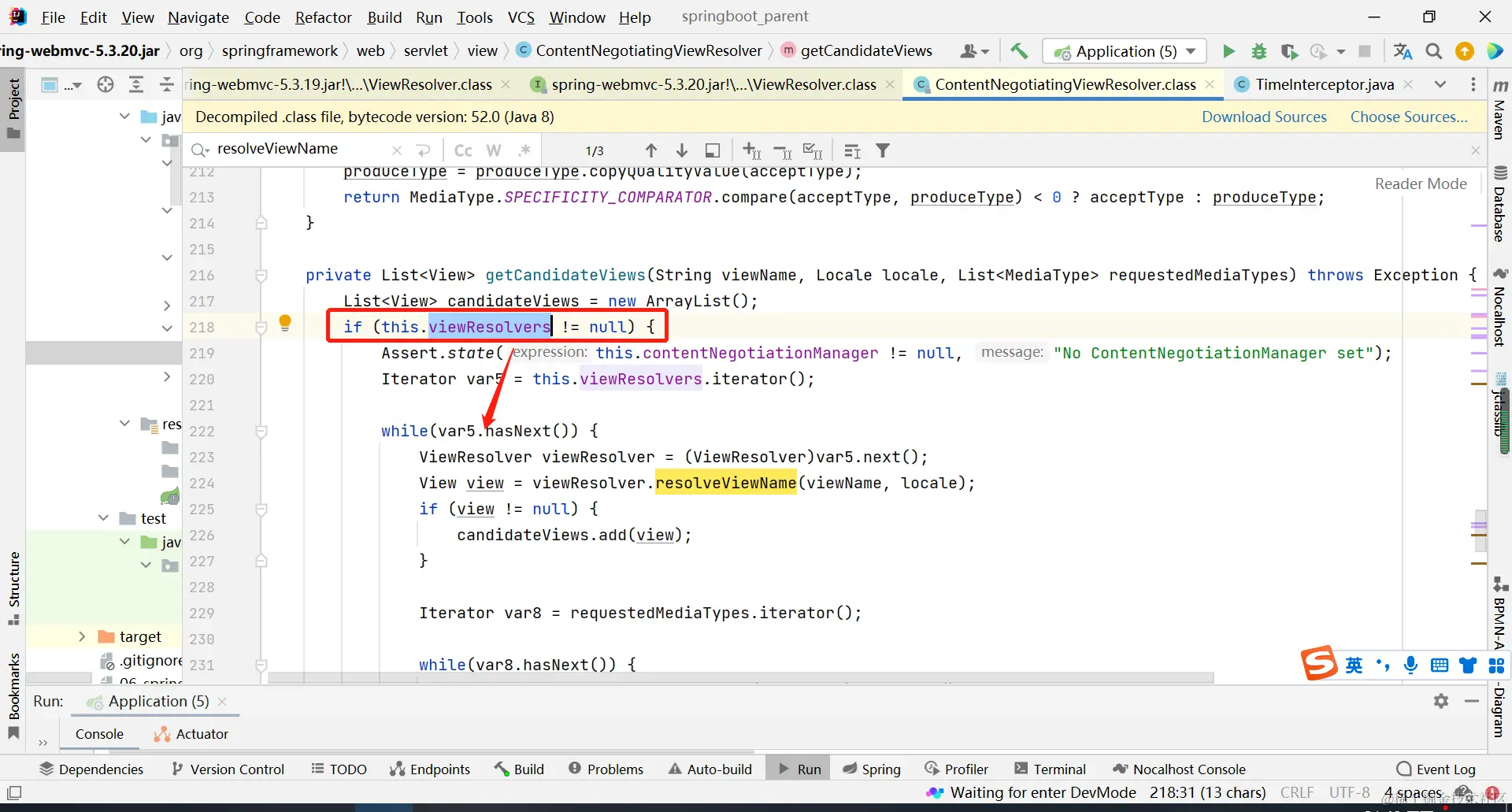Click the Download Sources link

point(1264,117)
